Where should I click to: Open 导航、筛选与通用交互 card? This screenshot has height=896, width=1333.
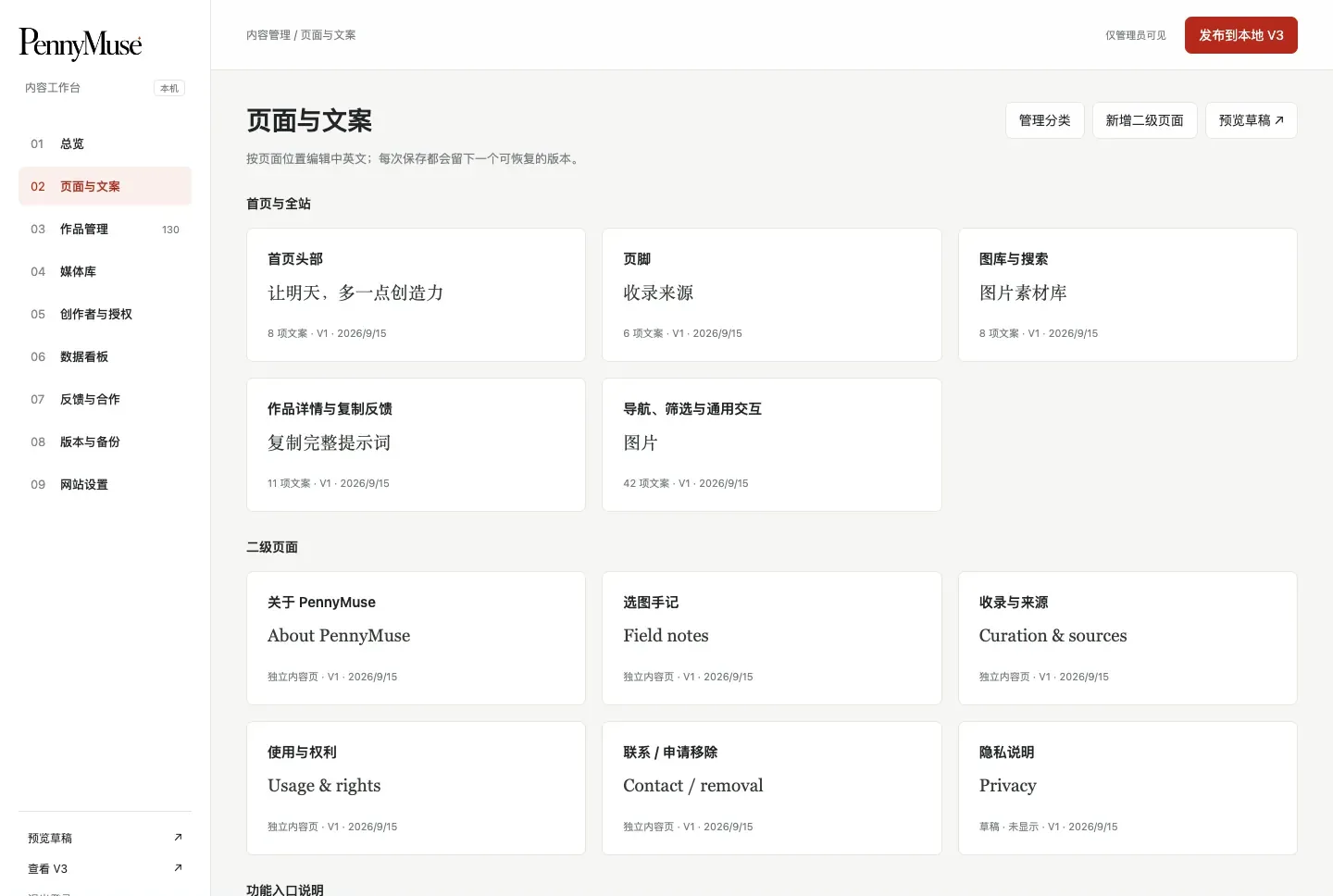pos(771,444)
